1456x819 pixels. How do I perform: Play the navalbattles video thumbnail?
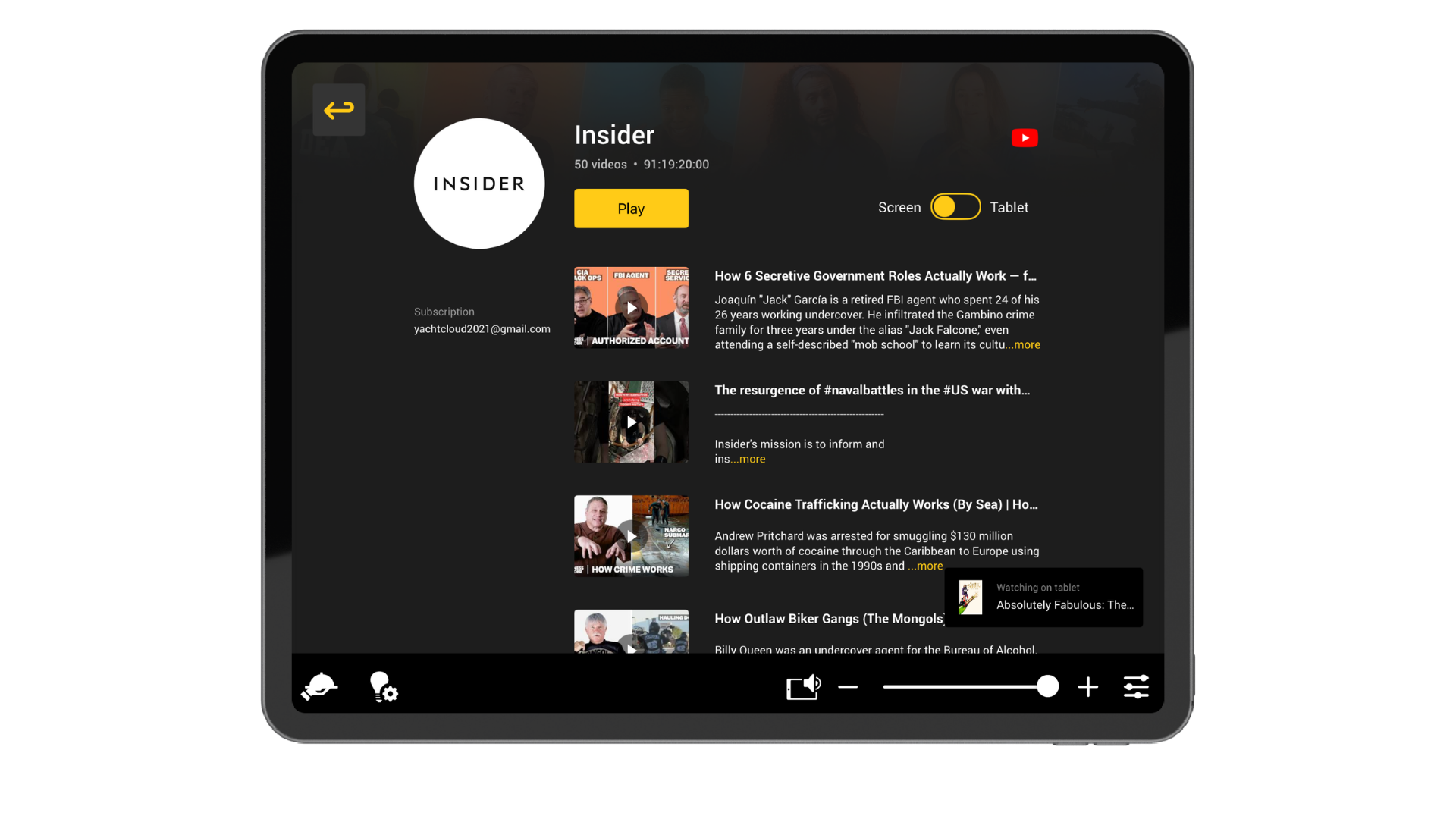coord(631,422)
